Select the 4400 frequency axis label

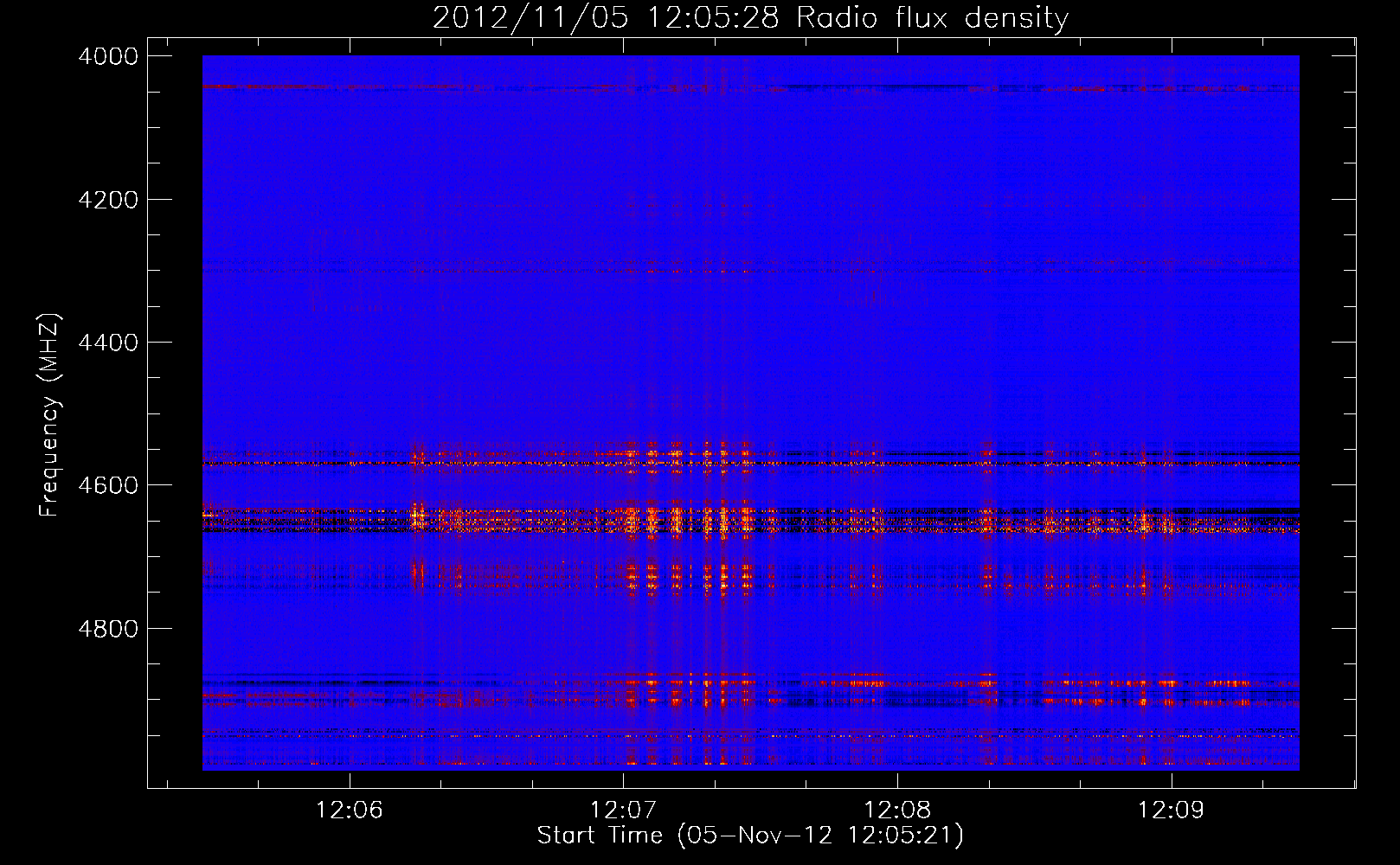pos(108,343)
